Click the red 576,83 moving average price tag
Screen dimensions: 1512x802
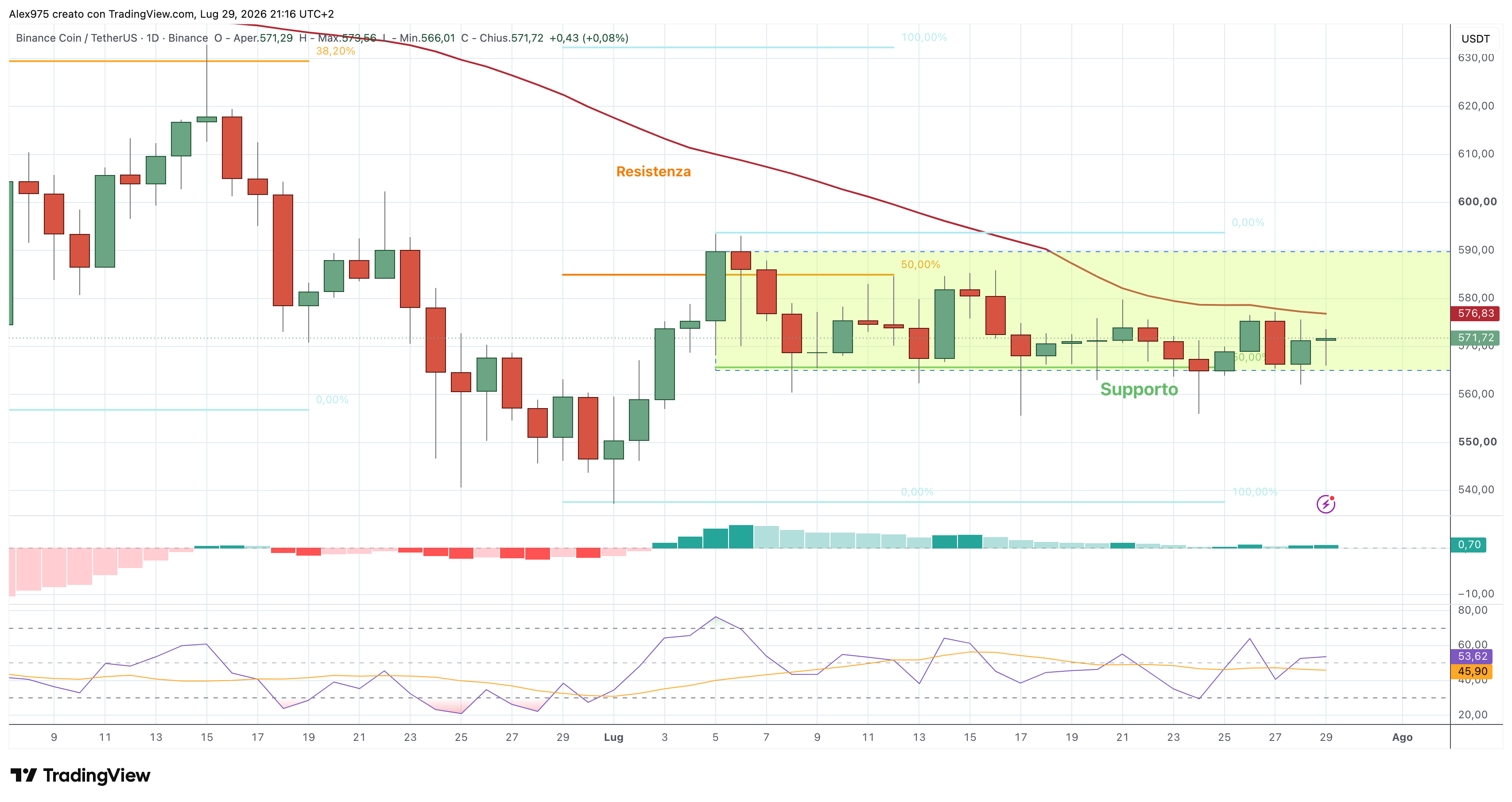(x=1475, y=314)
